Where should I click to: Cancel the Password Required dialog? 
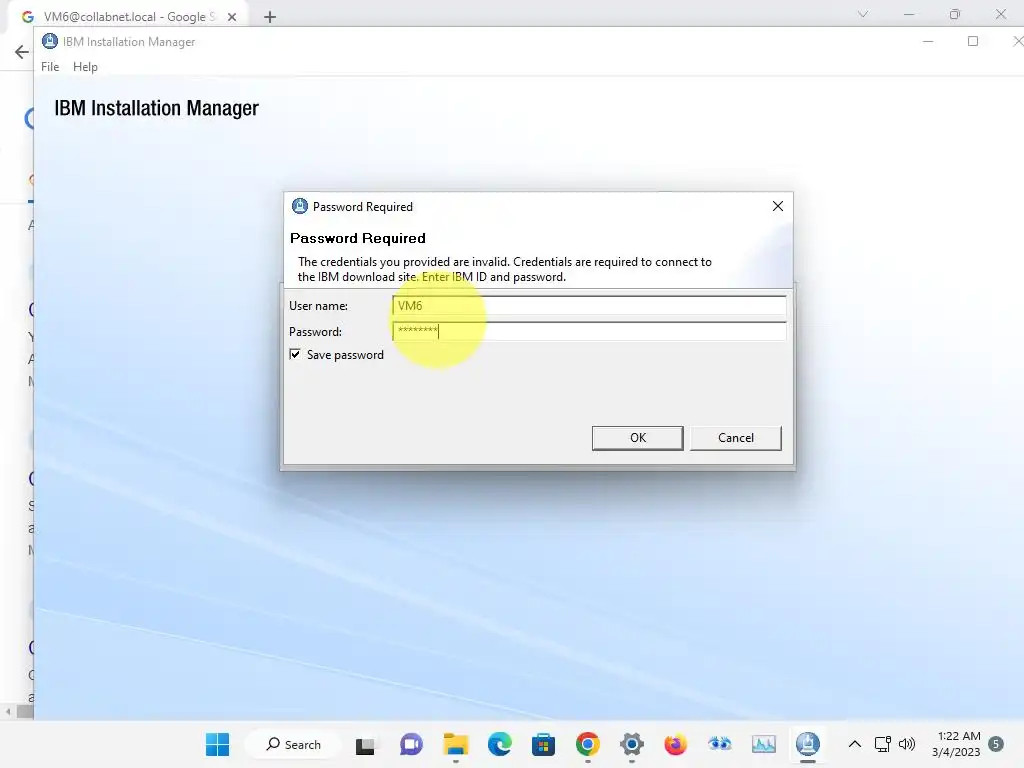[735, 438]
